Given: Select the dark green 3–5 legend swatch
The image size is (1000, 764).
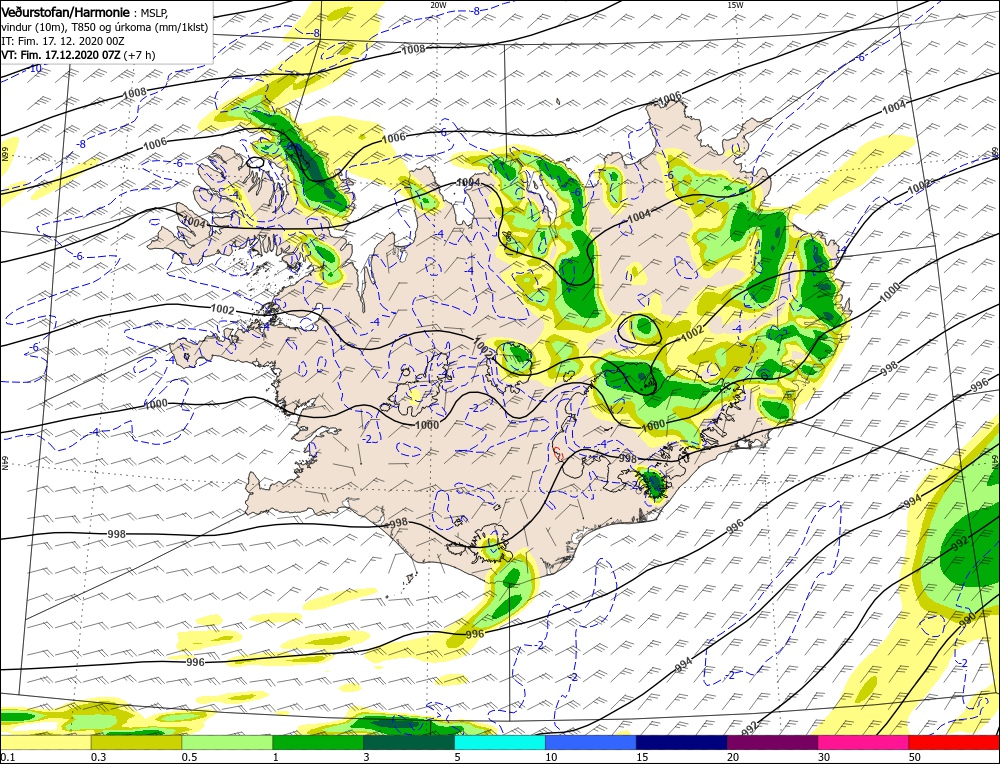Looking at the screenshot, I should (x=409, y=742).
